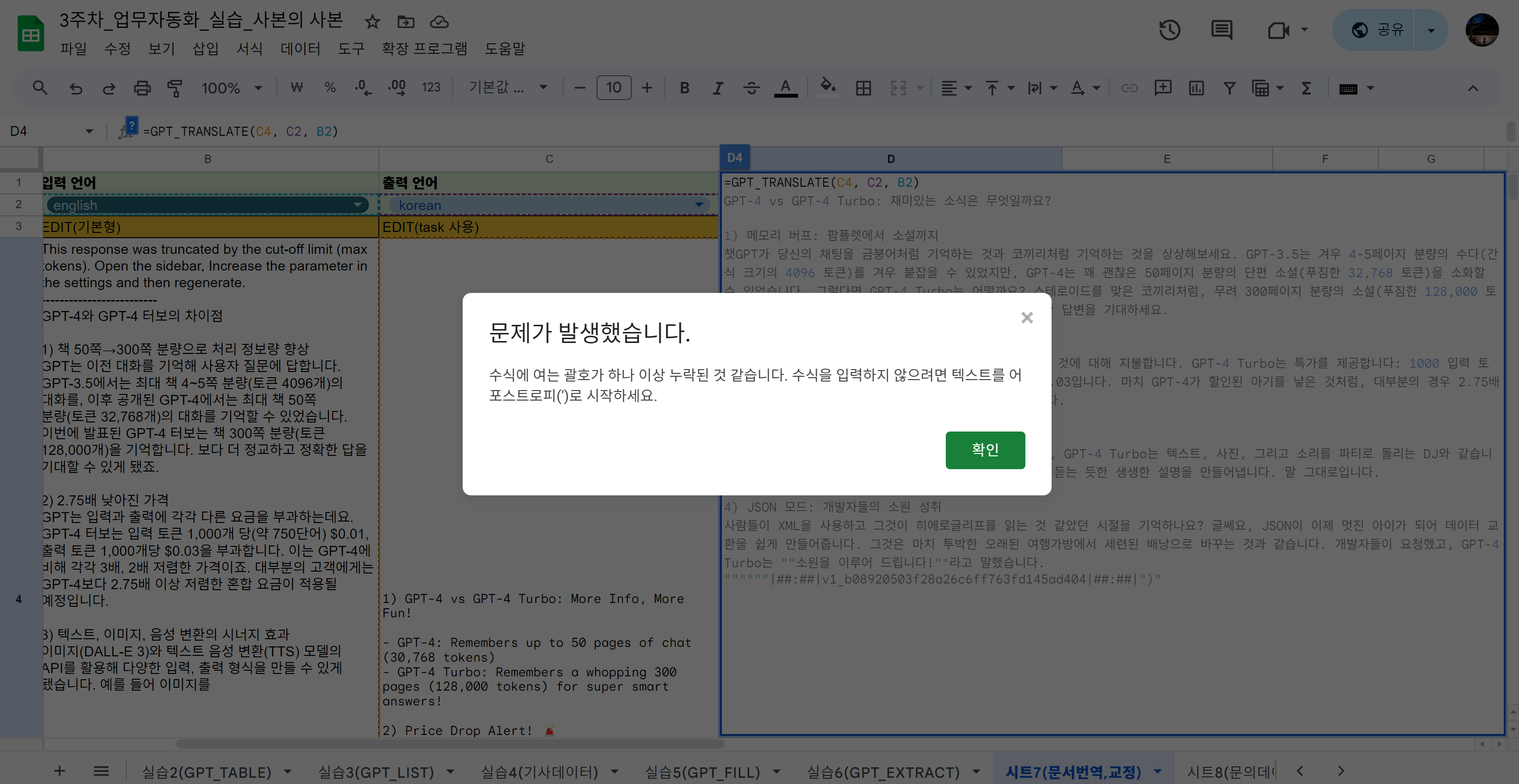Insert a link
This screenshot has width=1519, height=784.
point(1129,89)
